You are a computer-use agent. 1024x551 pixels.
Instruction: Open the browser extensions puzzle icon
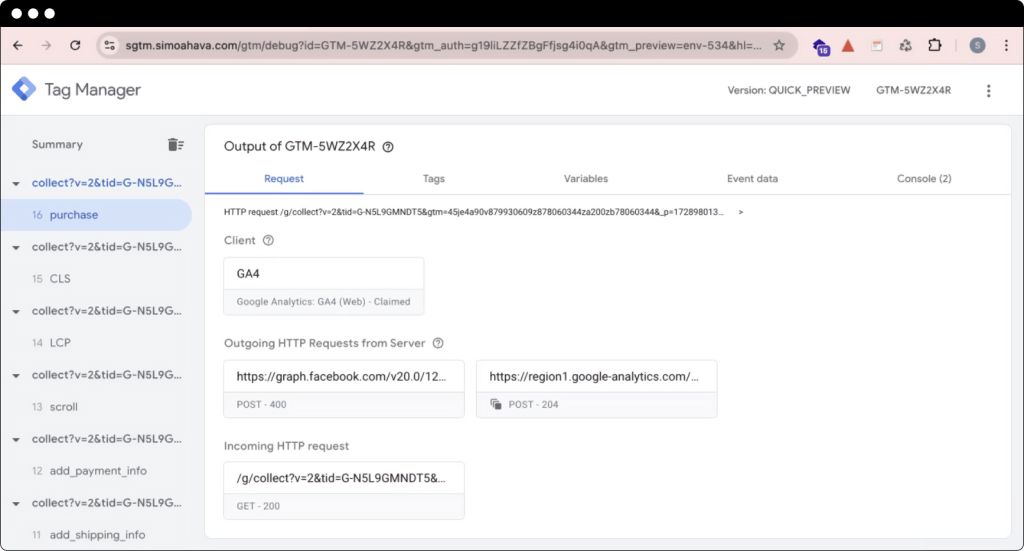tap(935, 45)
